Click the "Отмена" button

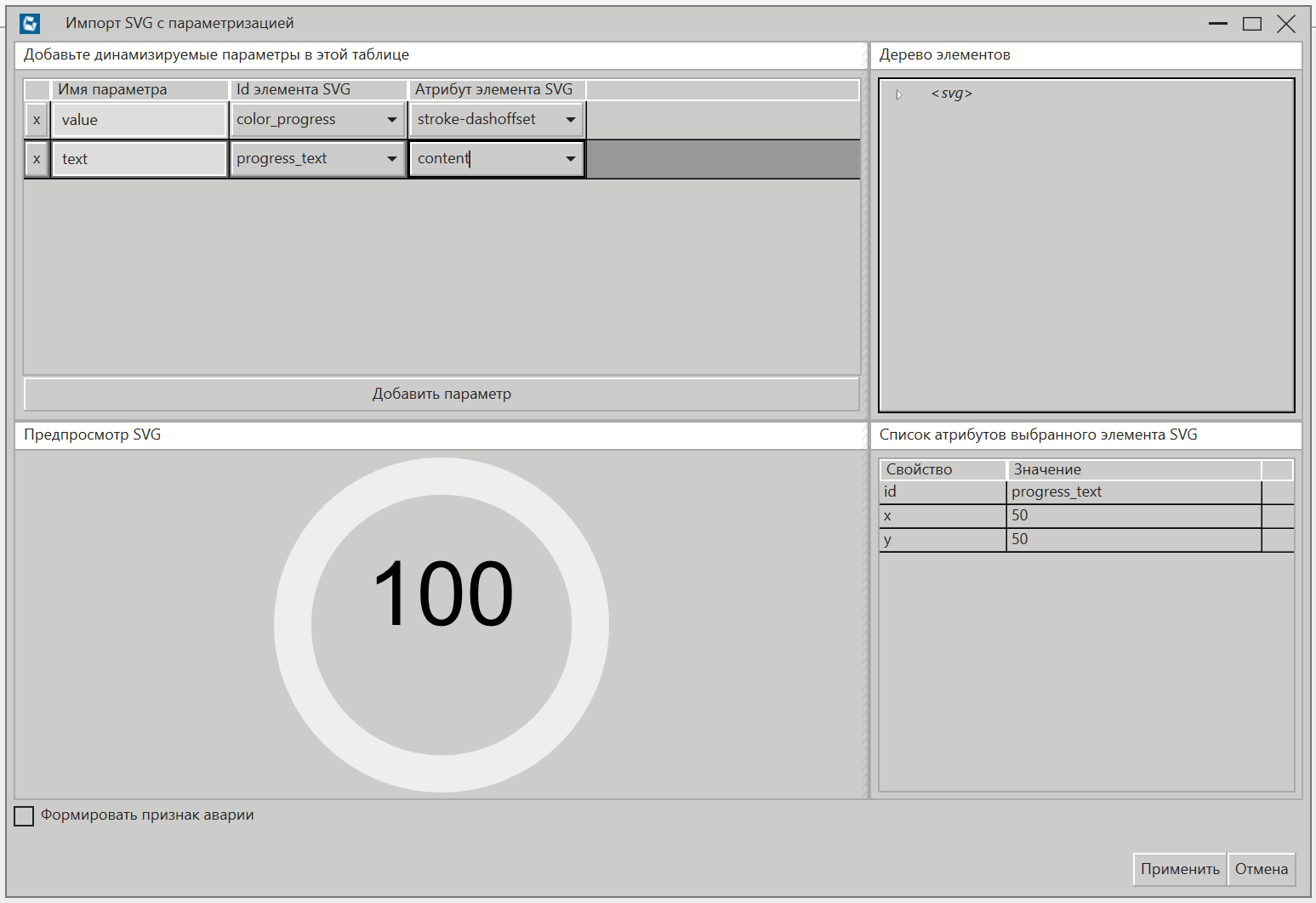pos(1262,869)
